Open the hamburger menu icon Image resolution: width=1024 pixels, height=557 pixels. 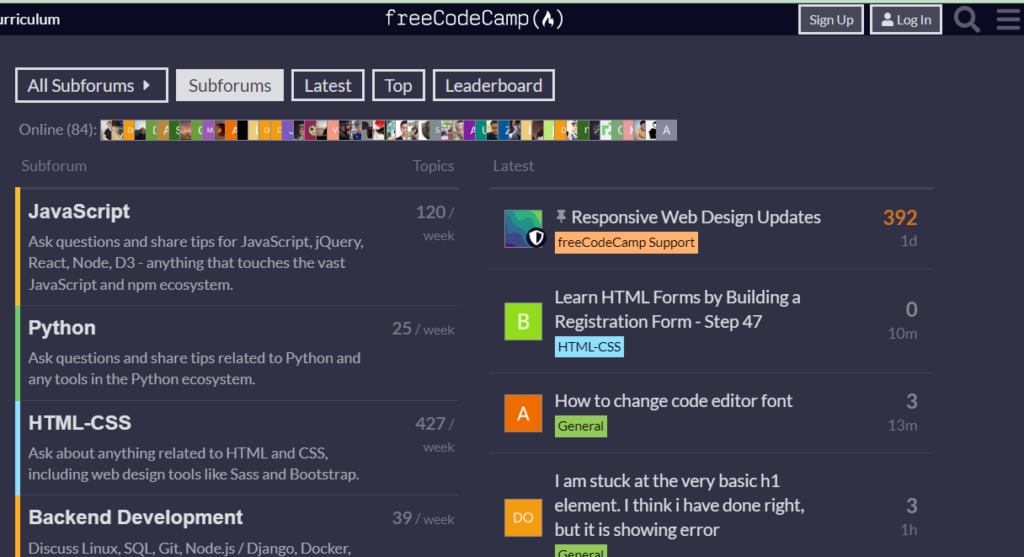pyautogui.click(x=1009, y=20)
